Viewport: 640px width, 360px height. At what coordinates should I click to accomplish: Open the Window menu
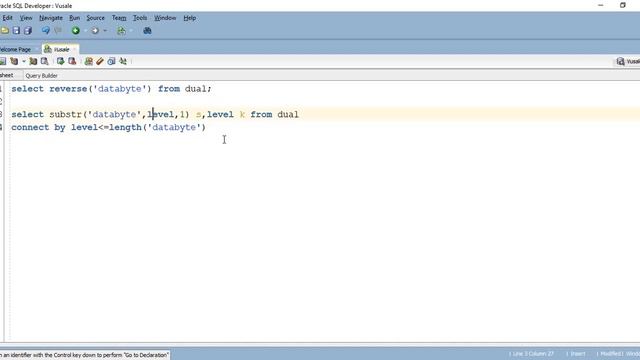pyautogui.click(x=165, y=18)
